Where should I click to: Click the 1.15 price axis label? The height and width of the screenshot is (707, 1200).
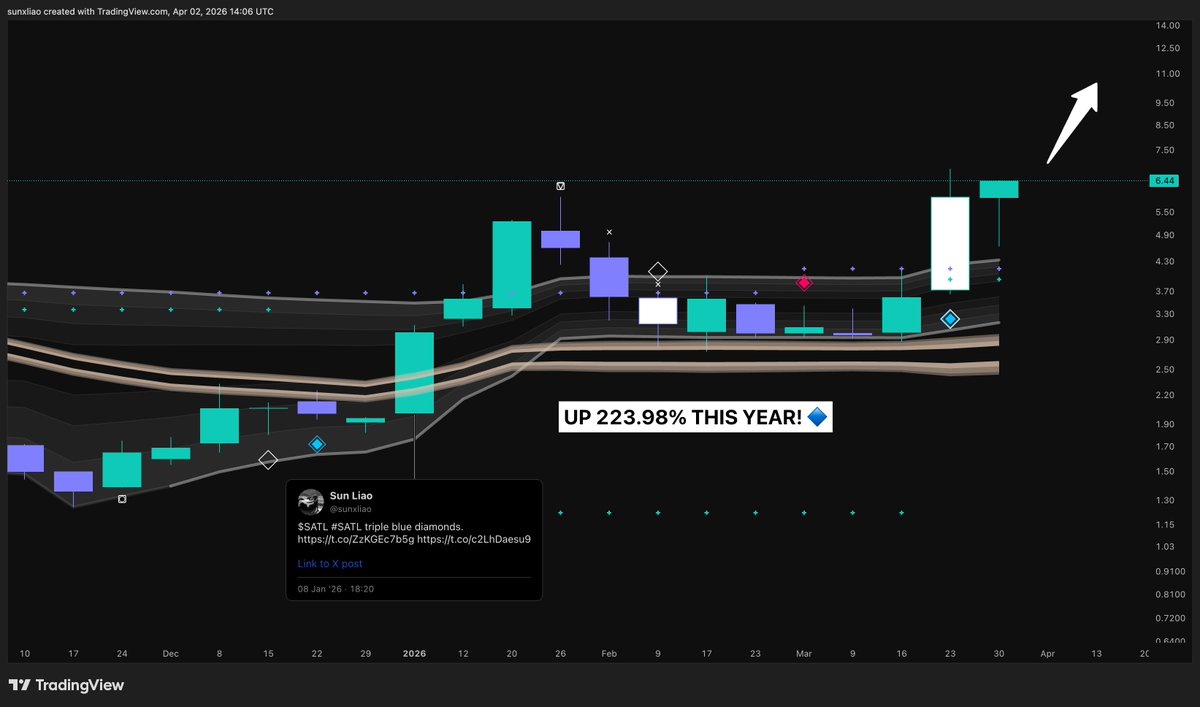tap(1163, 524)
